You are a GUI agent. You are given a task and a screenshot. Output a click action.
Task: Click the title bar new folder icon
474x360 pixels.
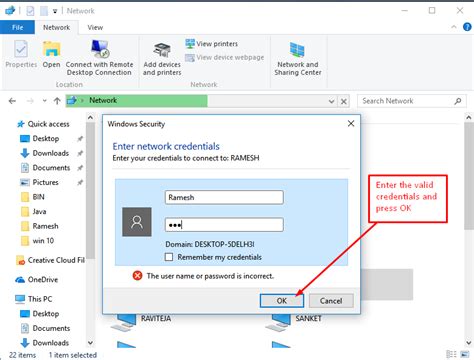coord(44,11)
